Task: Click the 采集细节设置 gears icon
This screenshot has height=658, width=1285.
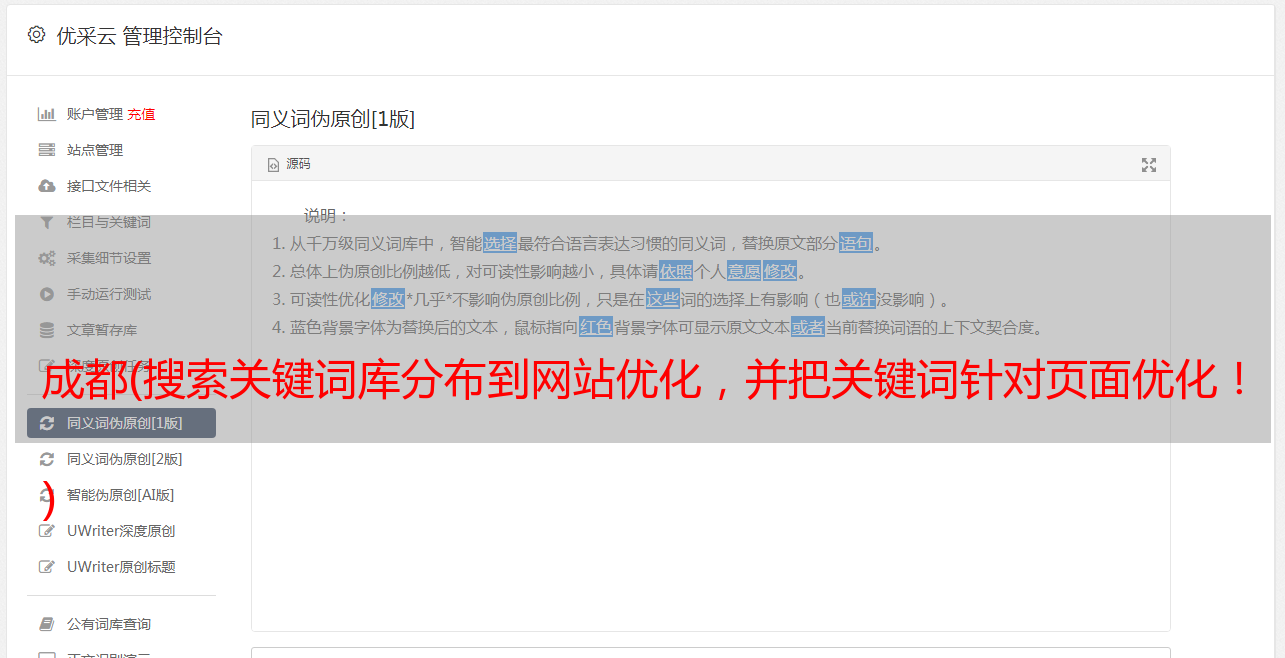Action: (x=46, y=258)
